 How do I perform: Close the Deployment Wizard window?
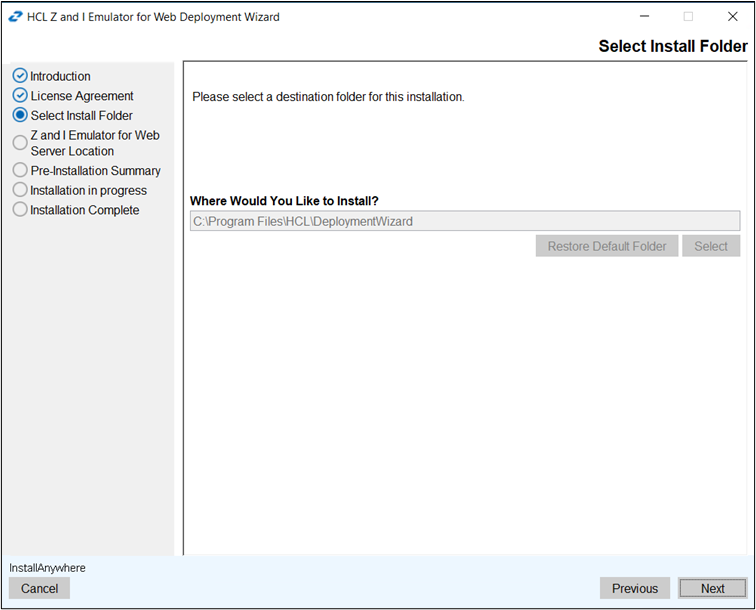click(x=732, y=17)
